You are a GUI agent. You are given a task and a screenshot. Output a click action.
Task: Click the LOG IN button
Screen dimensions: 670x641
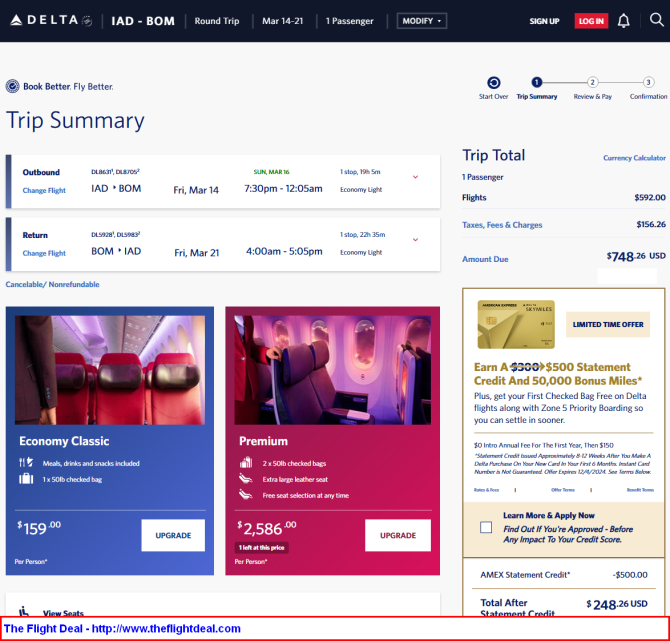[x=591, y=21]
